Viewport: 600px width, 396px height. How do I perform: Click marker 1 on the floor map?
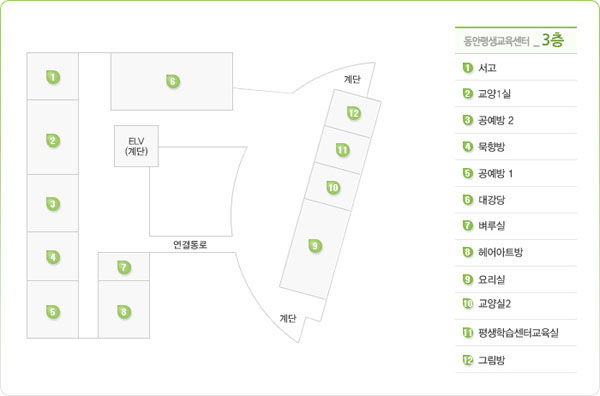(53, 77)
